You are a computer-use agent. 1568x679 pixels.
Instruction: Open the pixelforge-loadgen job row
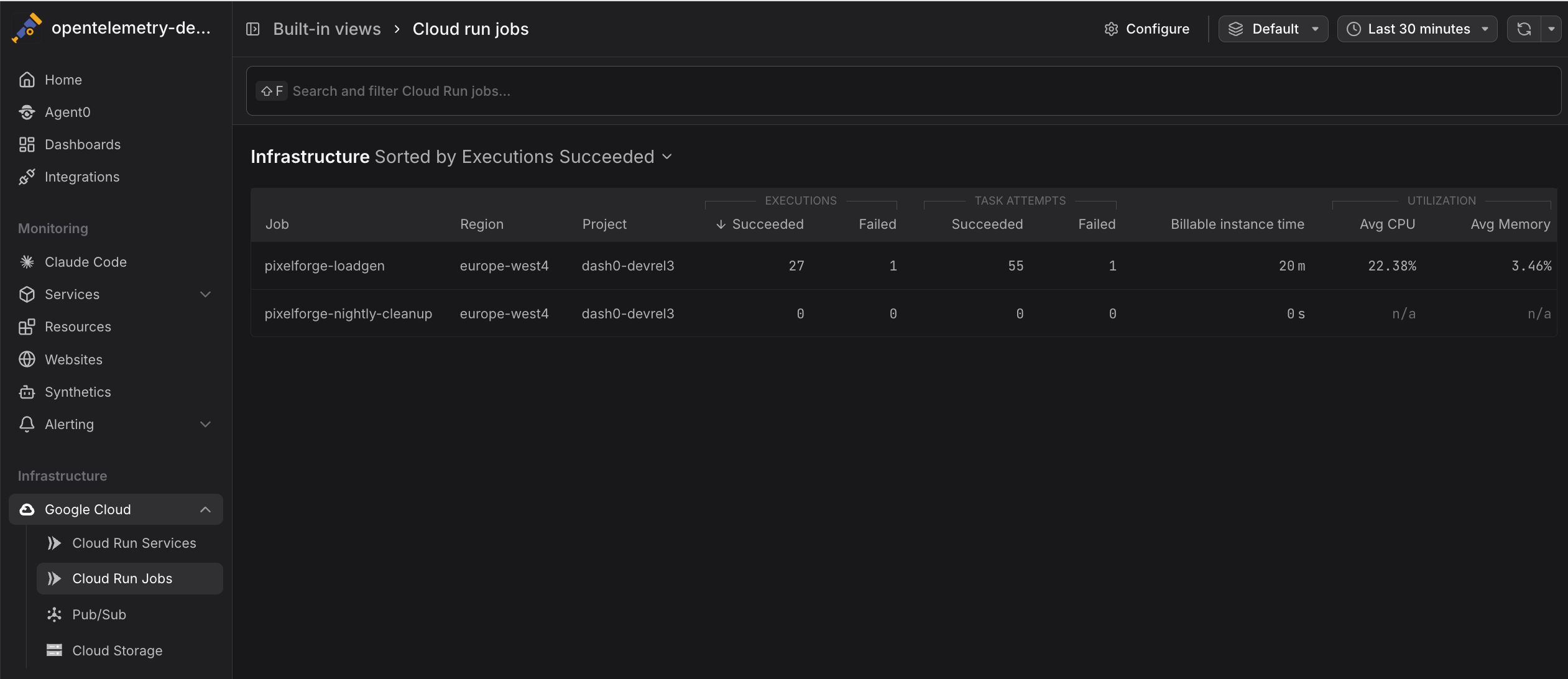coord(903,266)
